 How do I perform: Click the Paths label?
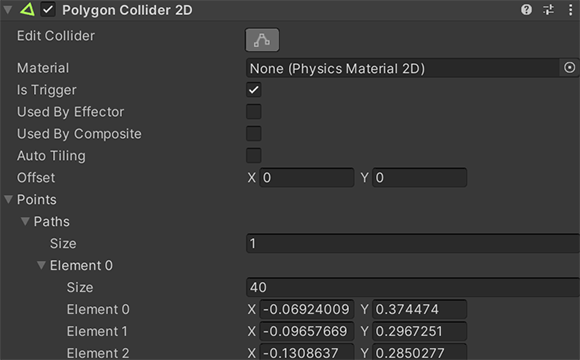(x=51, y=222)
